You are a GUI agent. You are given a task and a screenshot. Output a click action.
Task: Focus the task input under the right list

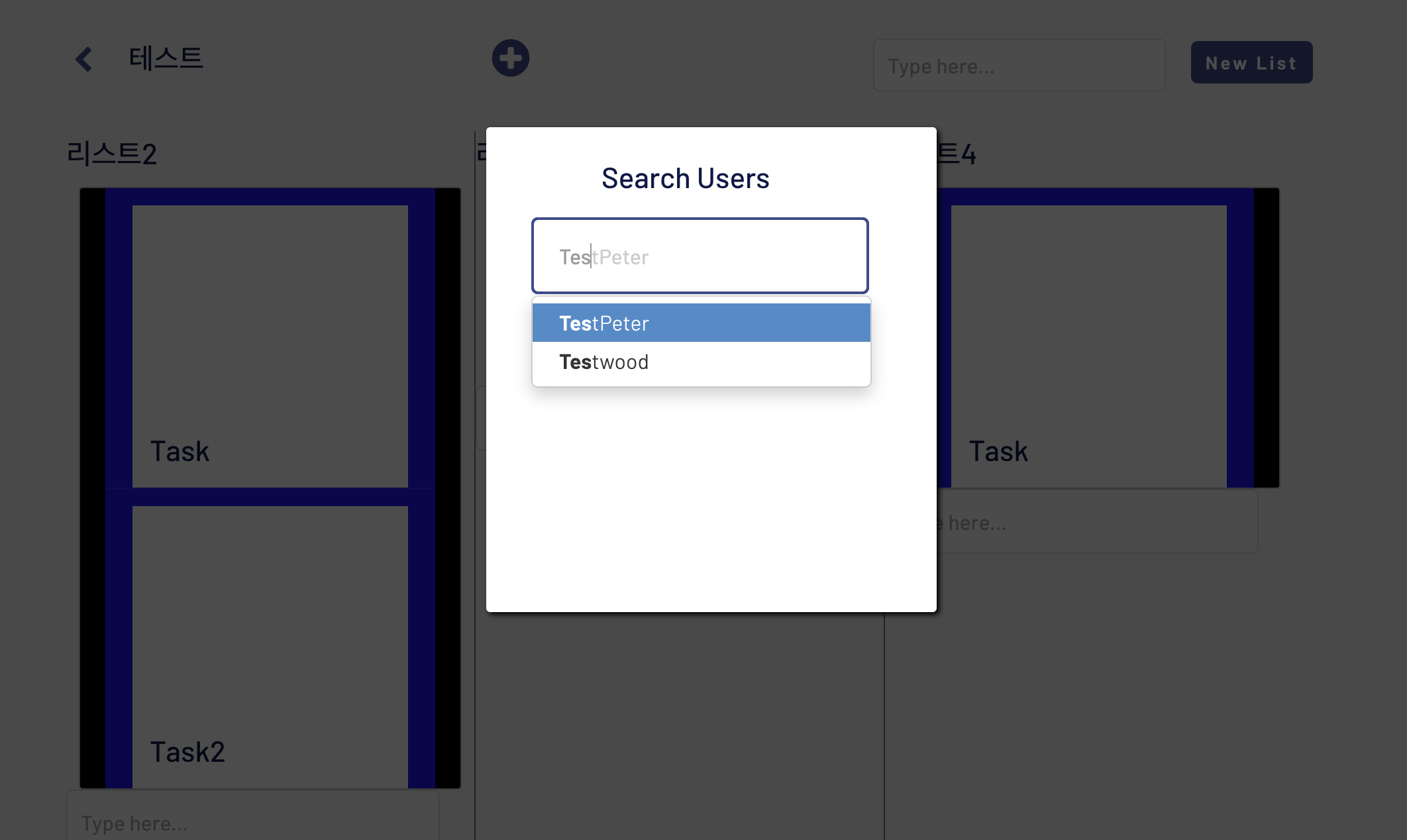click(1096, 523)
